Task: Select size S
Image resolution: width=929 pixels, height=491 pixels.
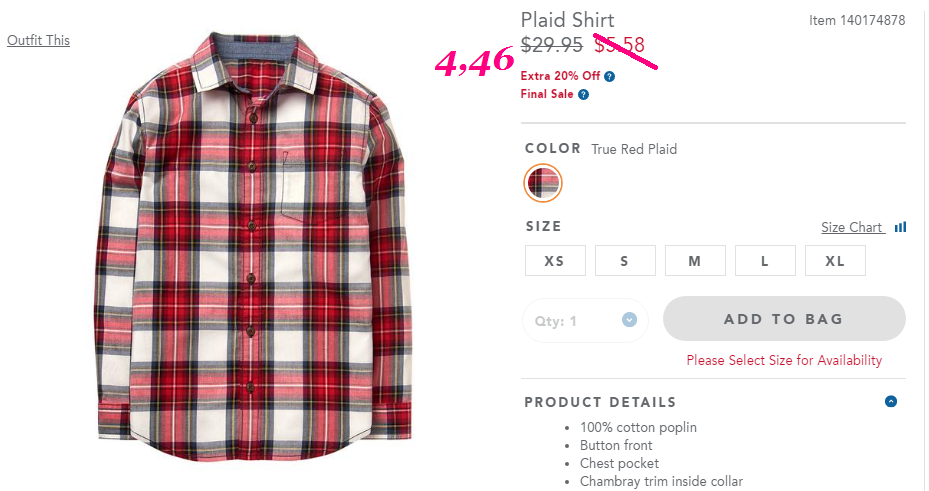Action: pyautogui.click(x=625, y=261)
